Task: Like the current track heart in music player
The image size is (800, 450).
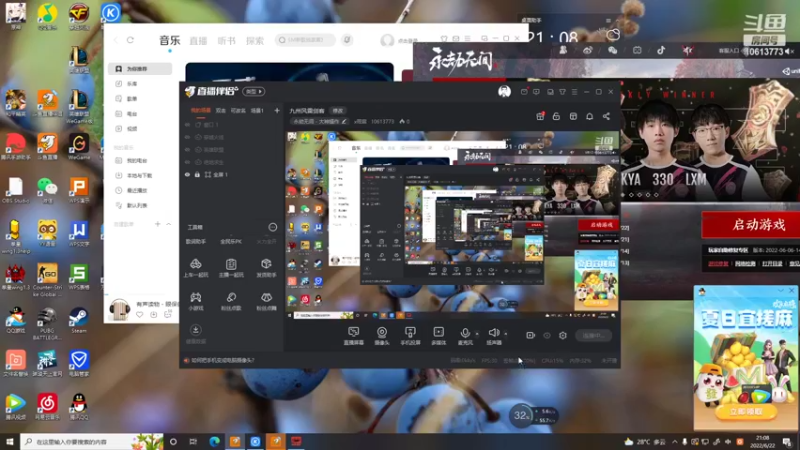Action: [140, 315]
